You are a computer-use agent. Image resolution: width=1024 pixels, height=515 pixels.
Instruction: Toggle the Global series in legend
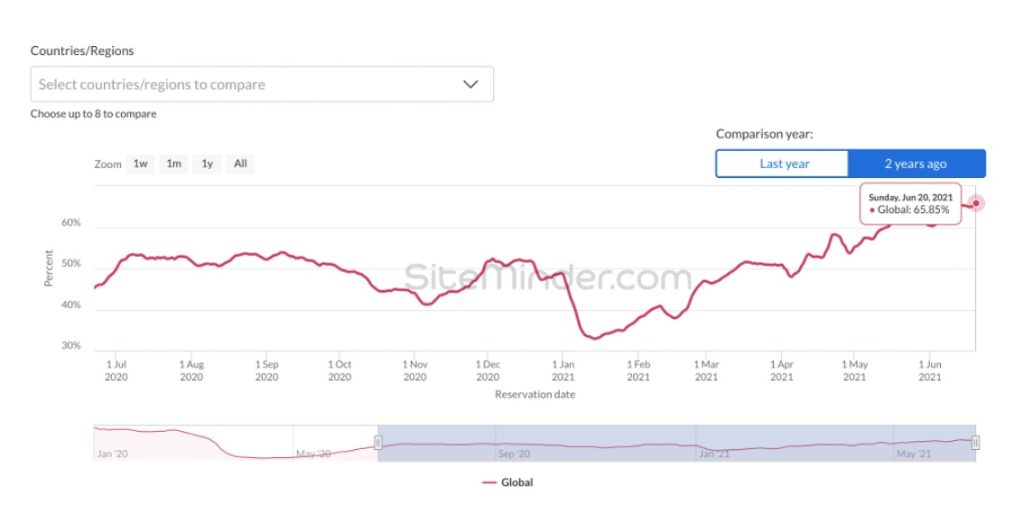[516, 482]
